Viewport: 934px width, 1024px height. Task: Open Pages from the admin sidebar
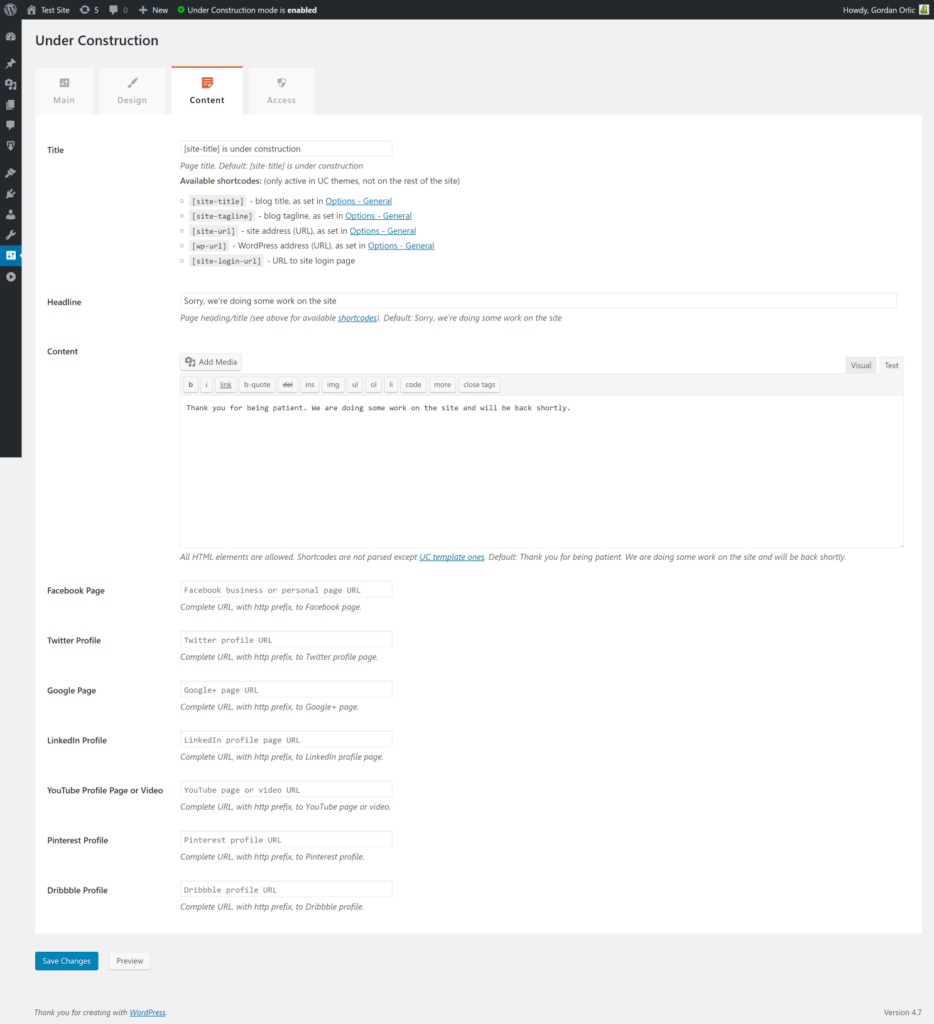(x=10, y=104)
